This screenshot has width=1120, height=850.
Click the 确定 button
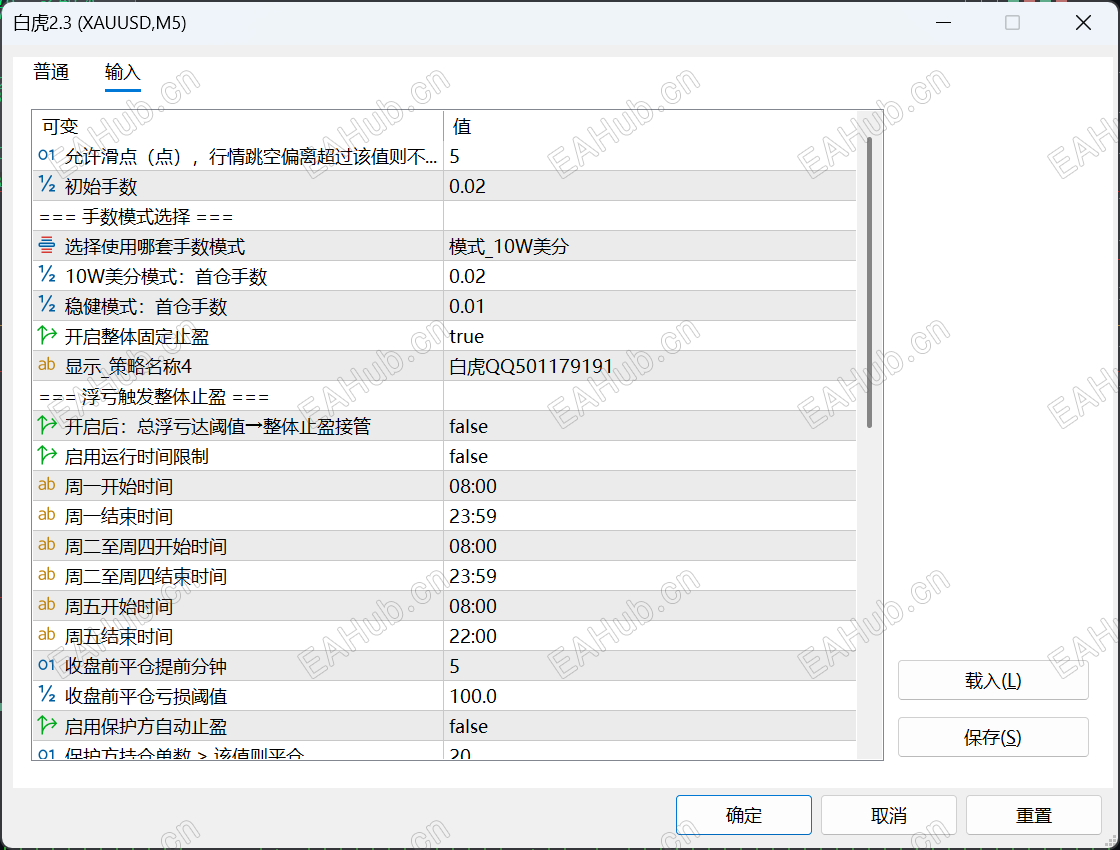pyautogui.click(x=744, y=815)
